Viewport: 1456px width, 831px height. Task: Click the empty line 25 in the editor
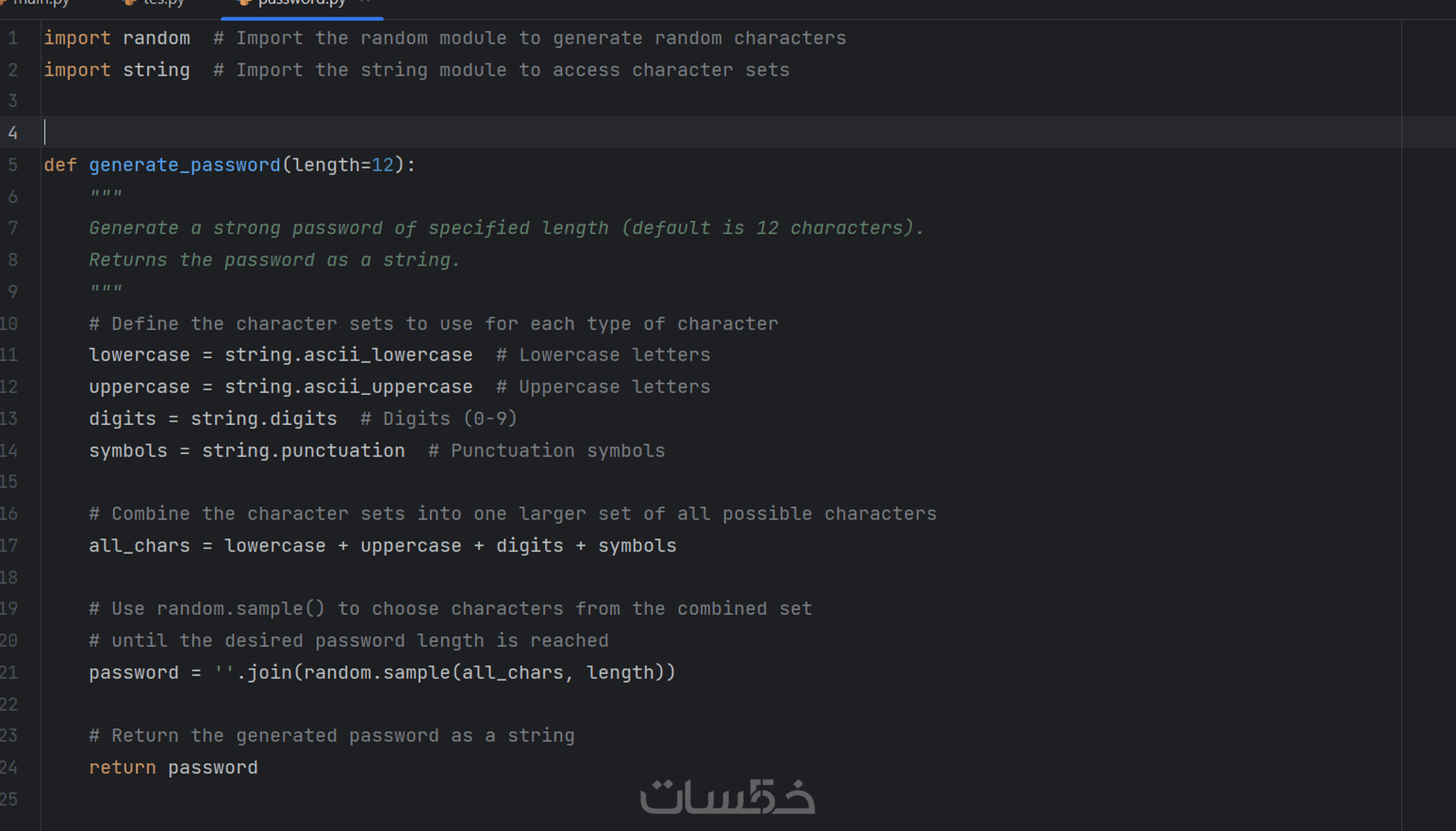(x=343, y=799)
